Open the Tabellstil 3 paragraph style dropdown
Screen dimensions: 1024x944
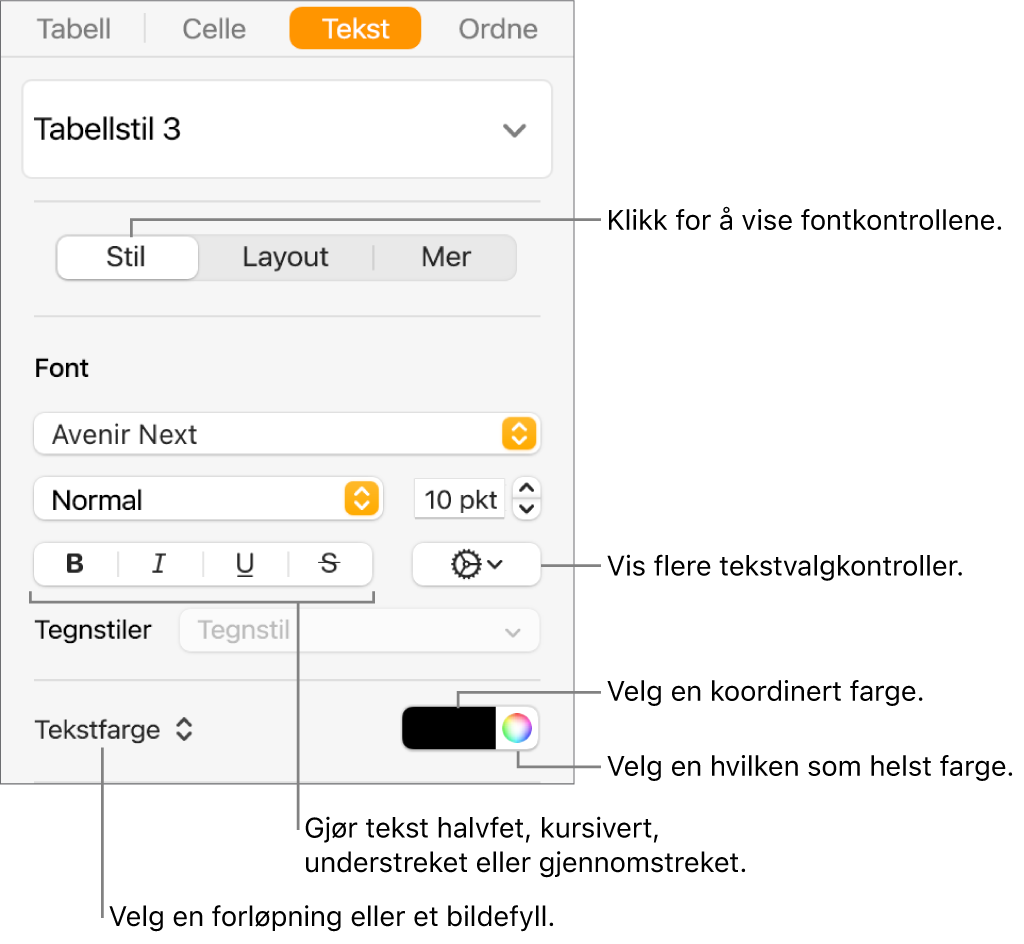[x=287, y=129]
